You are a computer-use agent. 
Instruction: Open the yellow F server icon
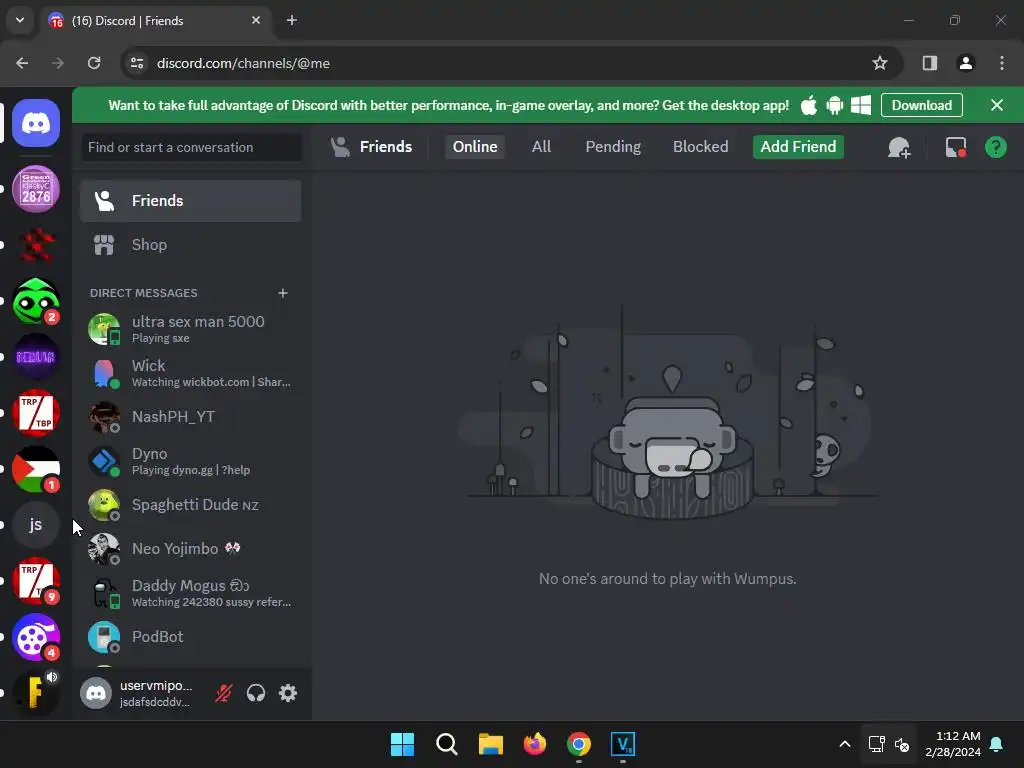[36, 692]
